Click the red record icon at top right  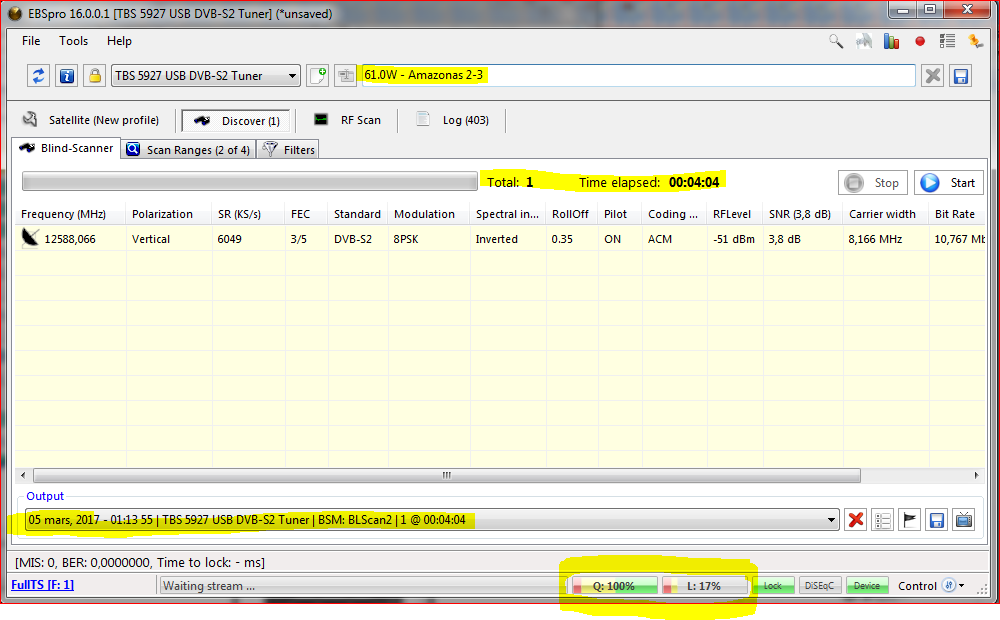(x=920, y=41)
